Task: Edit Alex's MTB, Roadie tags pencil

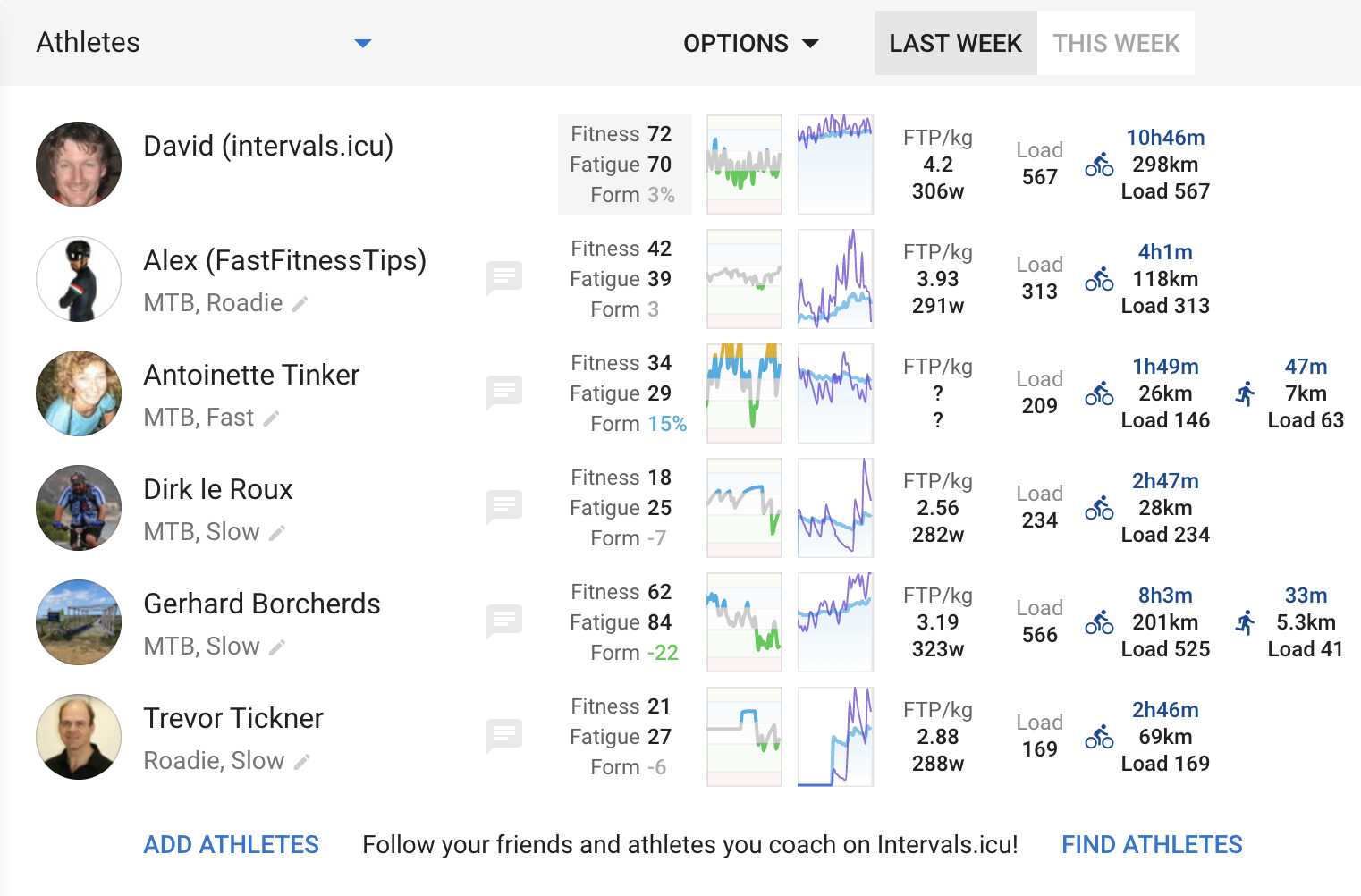Action: coord(300,304)
